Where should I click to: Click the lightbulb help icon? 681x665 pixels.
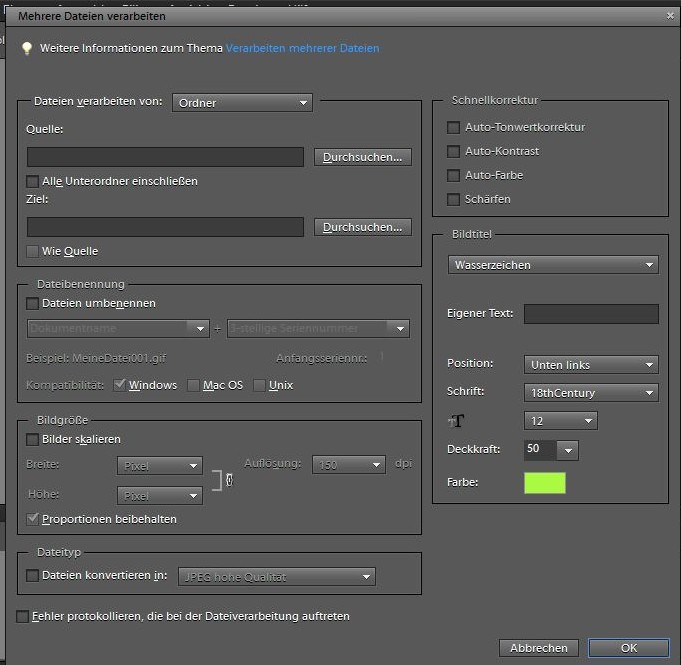pos(27,48)
